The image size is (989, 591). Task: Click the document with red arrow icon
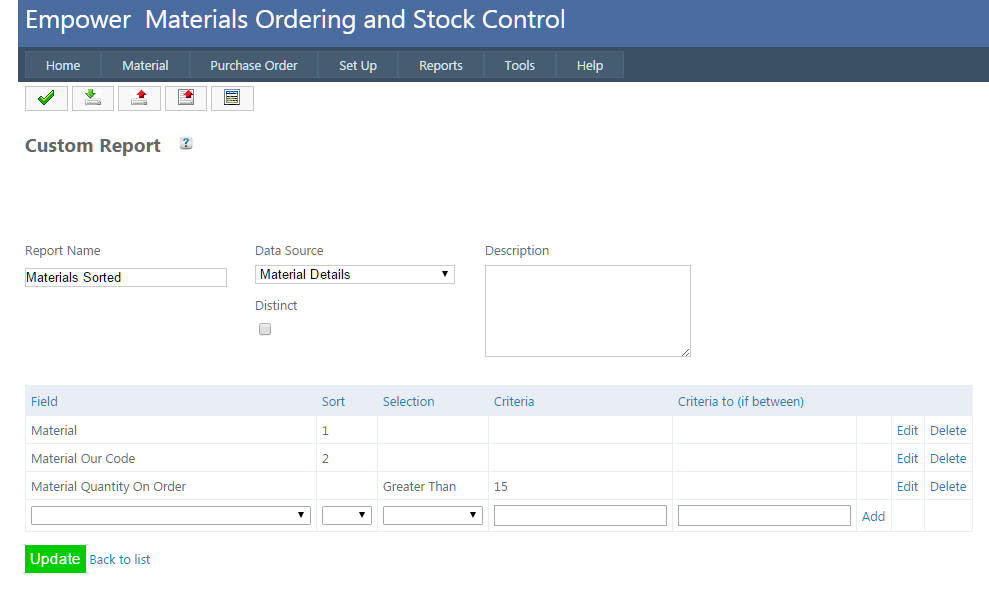point(186,98)
